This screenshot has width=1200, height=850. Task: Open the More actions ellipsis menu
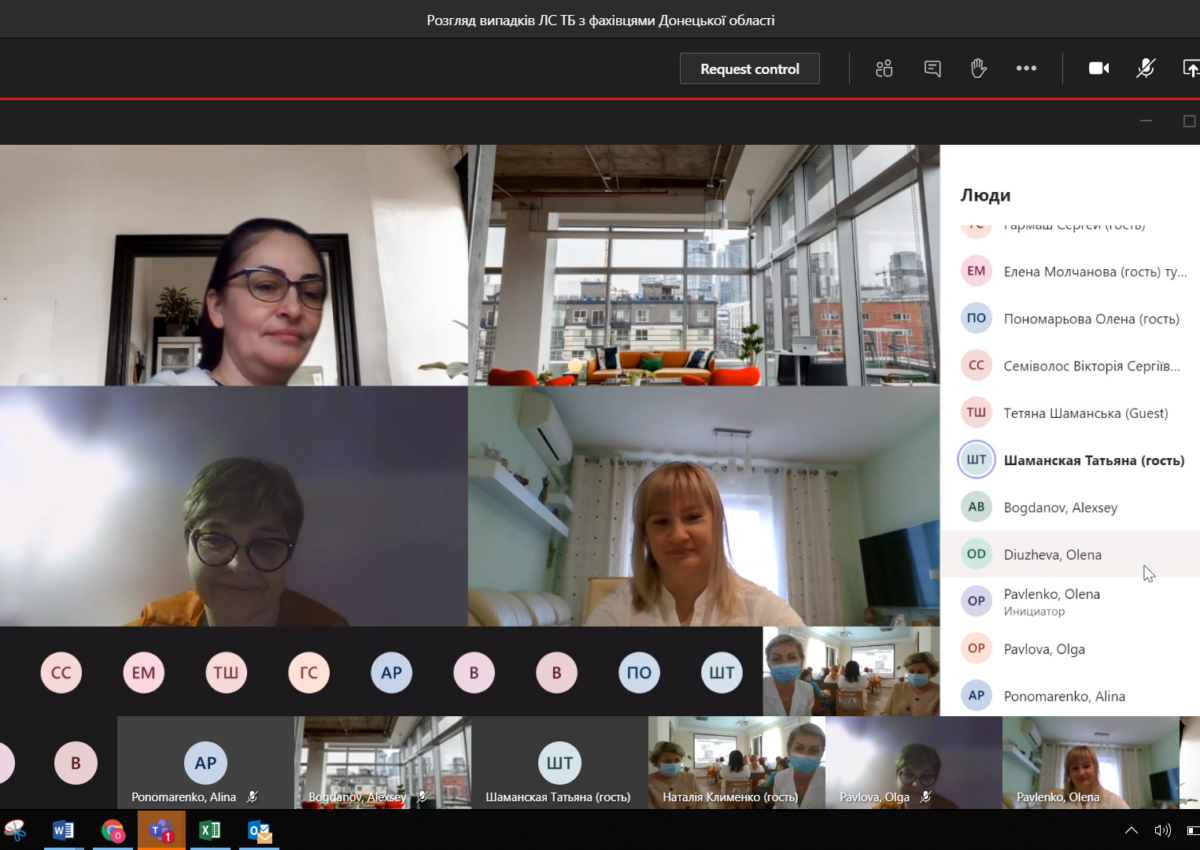point(1026,68)
